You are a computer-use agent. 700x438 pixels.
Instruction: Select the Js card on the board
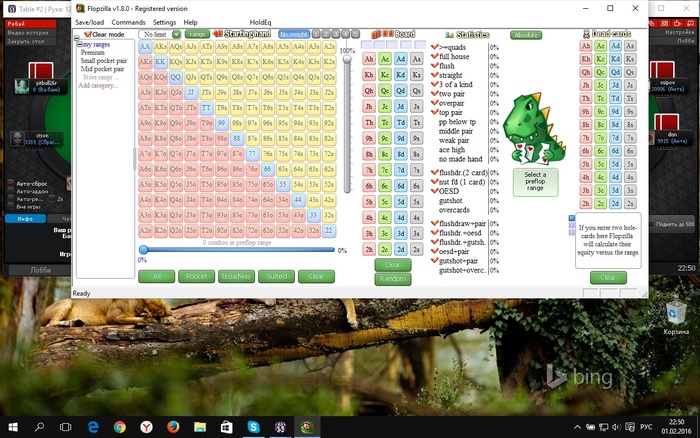(x=417, y=107)
